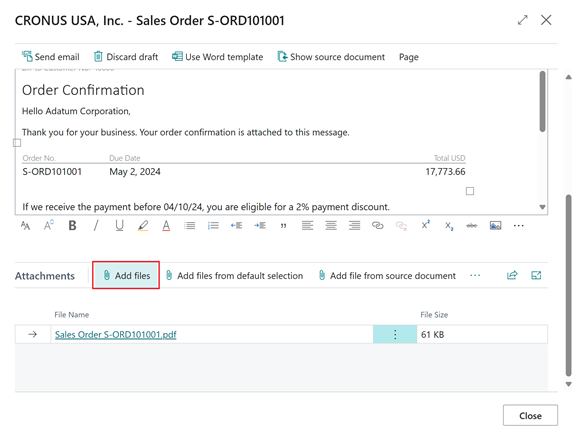Choose Use Word template
The height and width of the screenshot is (440, 572).
[x=217, y=57]
